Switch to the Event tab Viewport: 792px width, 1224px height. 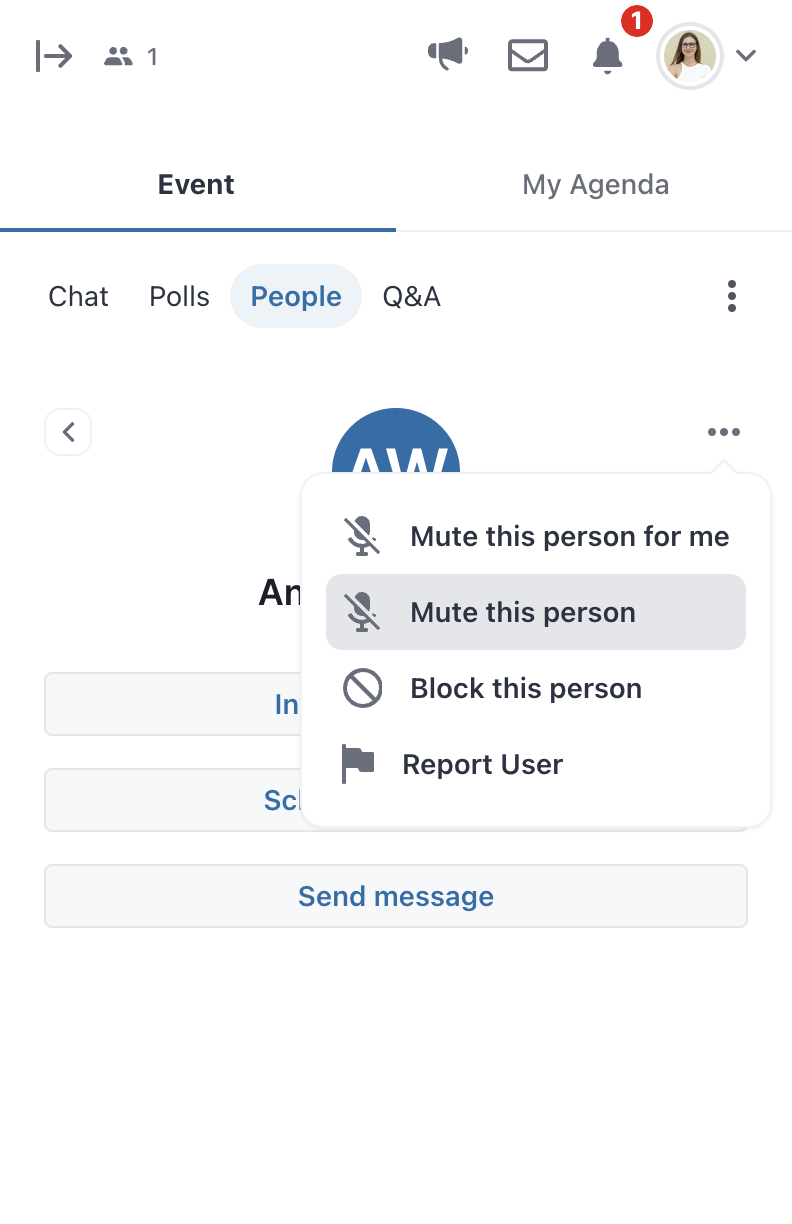point(197,185)
